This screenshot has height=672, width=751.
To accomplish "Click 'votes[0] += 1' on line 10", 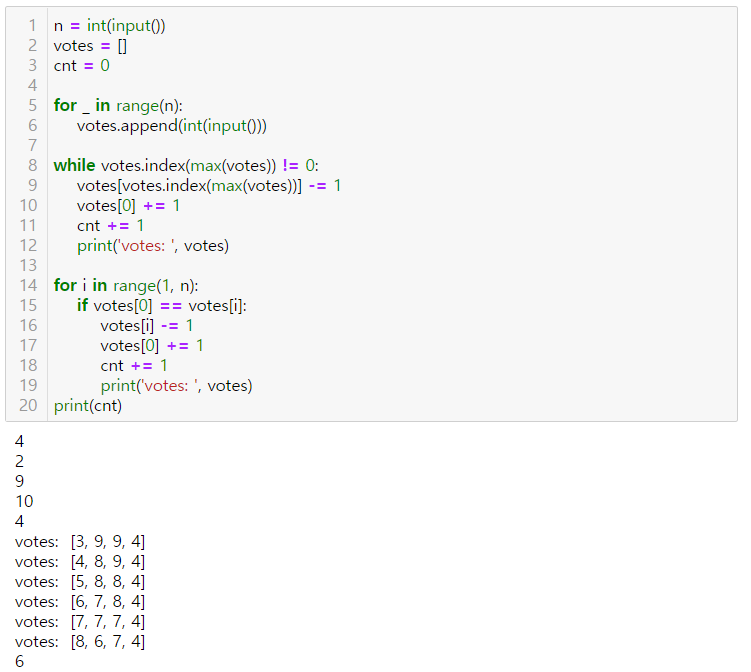I will pyautogui.click(x=128, y=205).
